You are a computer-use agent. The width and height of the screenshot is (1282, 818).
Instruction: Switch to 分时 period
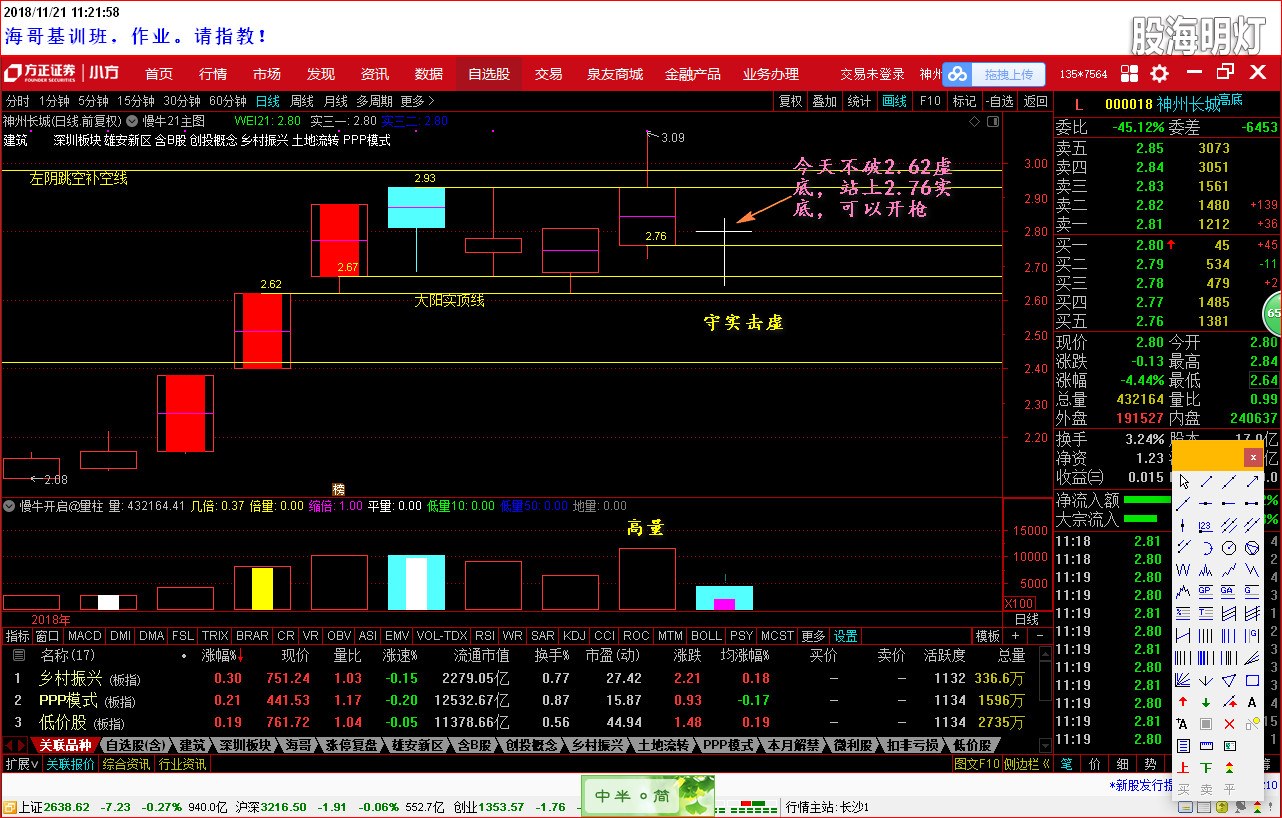click(17, 101)
